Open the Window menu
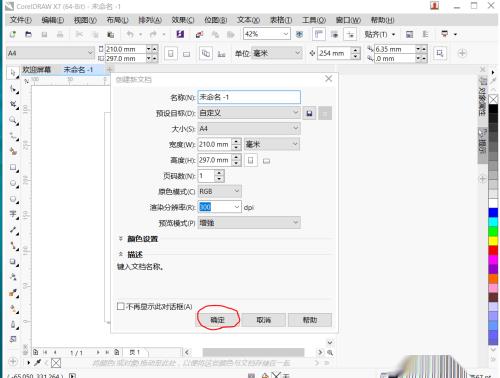Screen dimensions: 500x378 click(348, 20)
